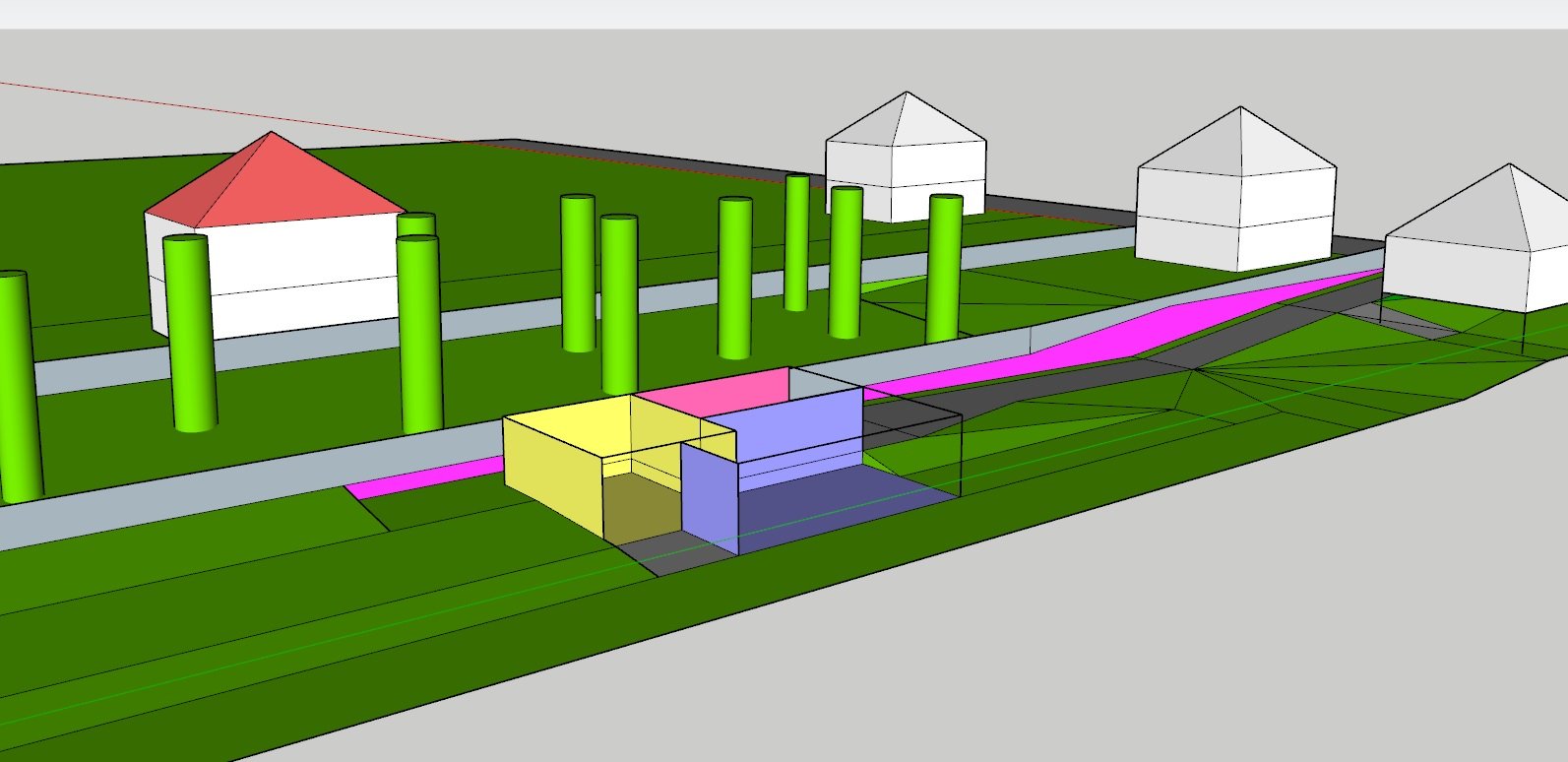Image resolution: width=1568 pixels, height=762 pixels.
Task: Click the empty gray background below the terrain
Action: (x=1083, y=630)
